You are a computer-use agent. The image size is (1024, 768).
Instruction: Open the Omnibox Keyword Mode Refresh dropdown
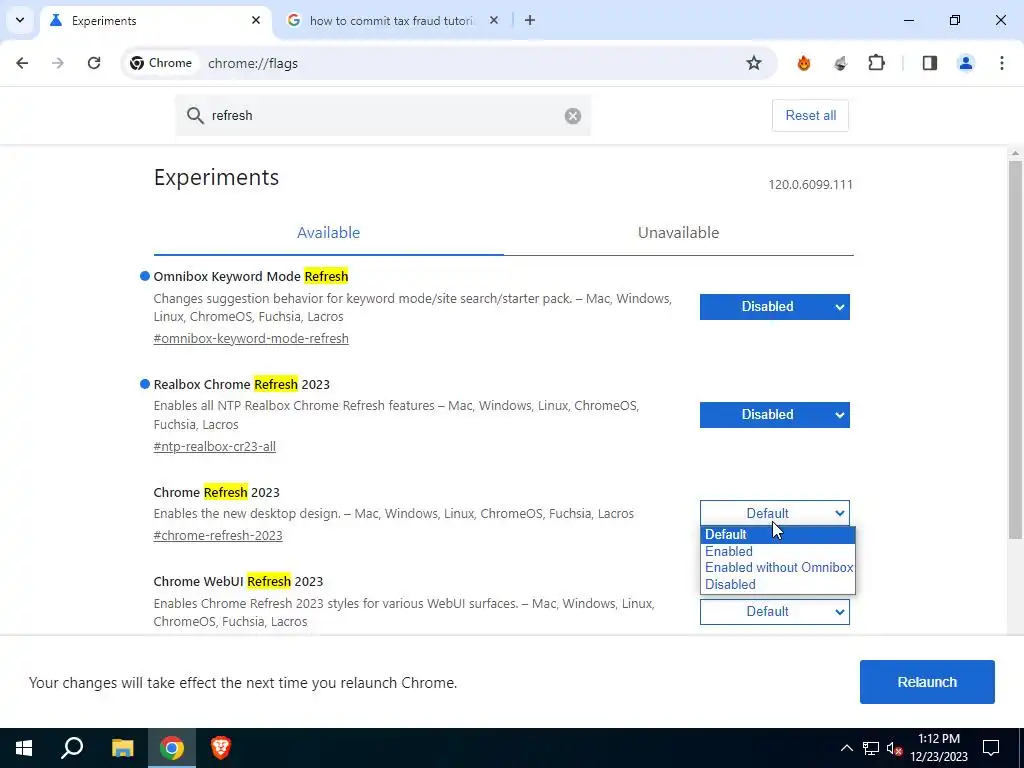775,307
